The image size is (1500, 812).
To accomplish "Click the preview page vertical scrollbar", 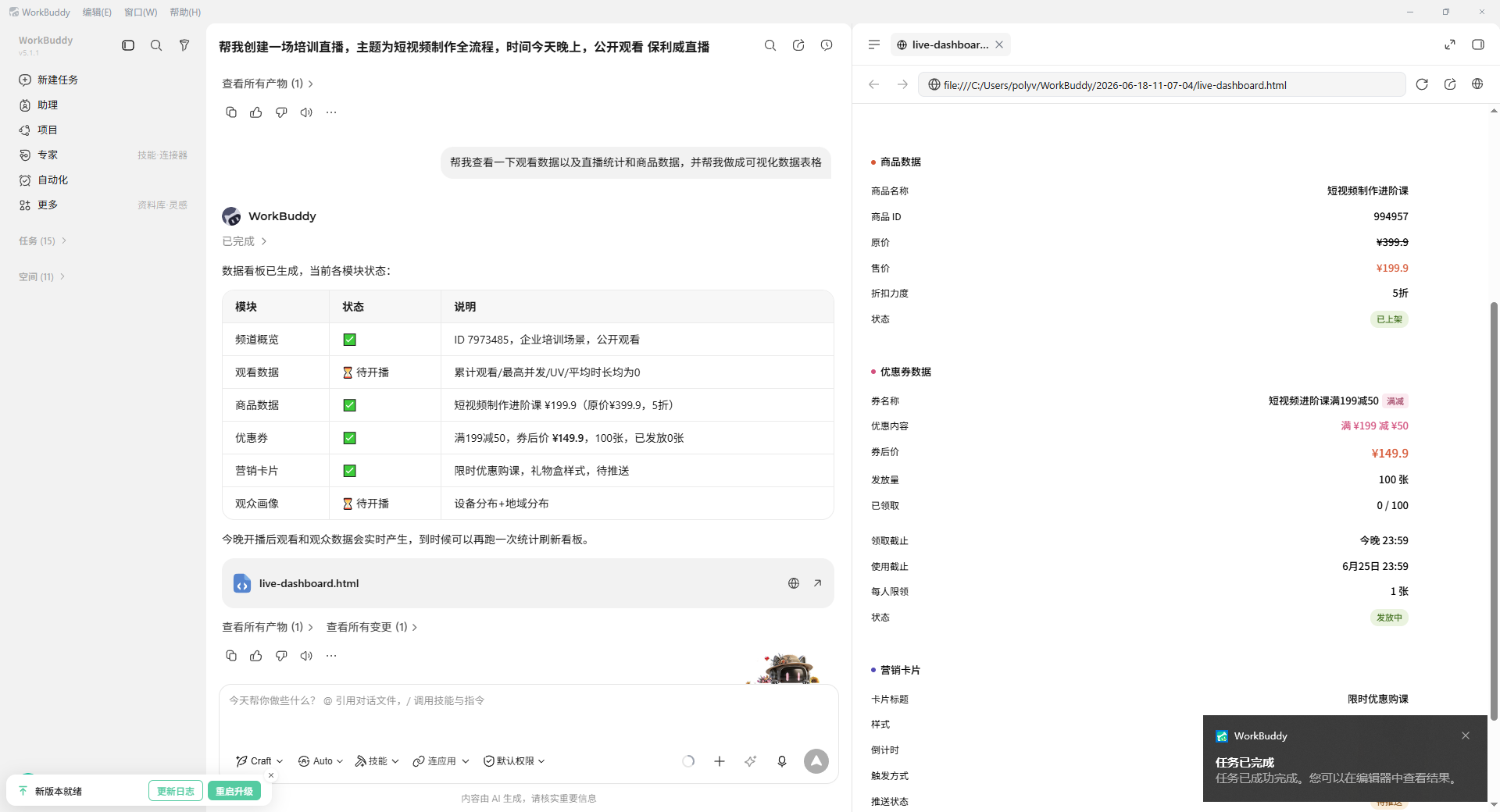I will 1494,511.
